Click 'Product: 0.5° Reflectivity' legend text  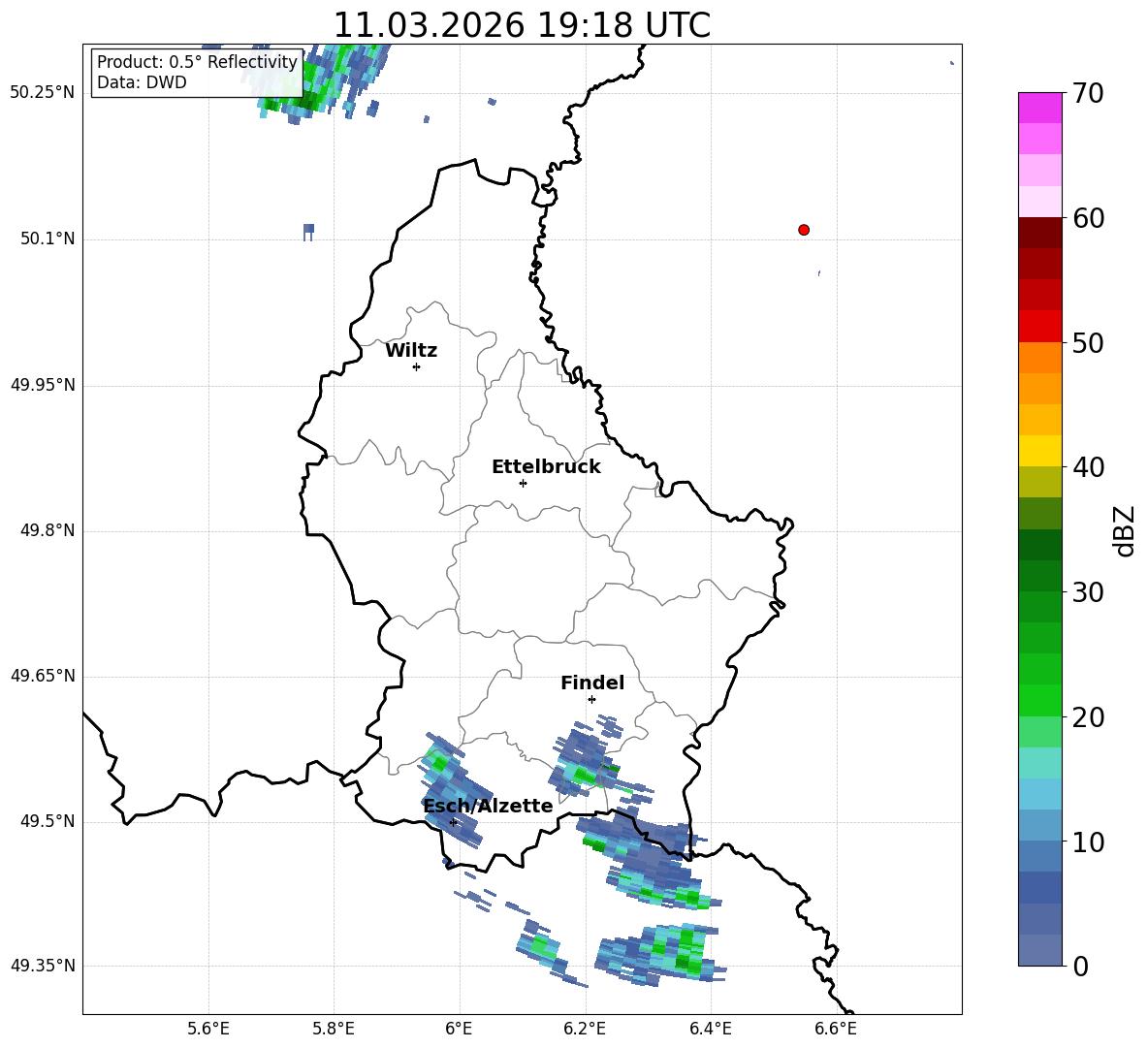tap(197, 61)
